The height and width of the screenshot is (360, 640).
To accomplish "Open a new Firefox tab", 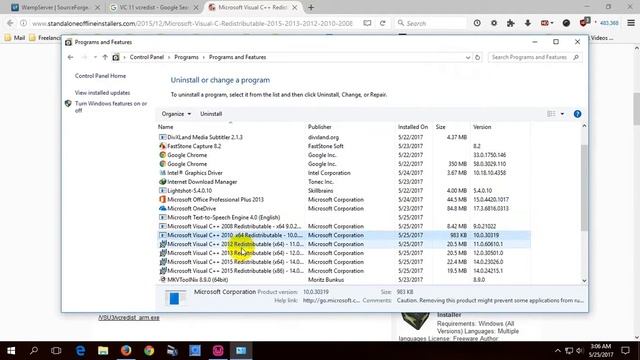I will click(311, 7).
